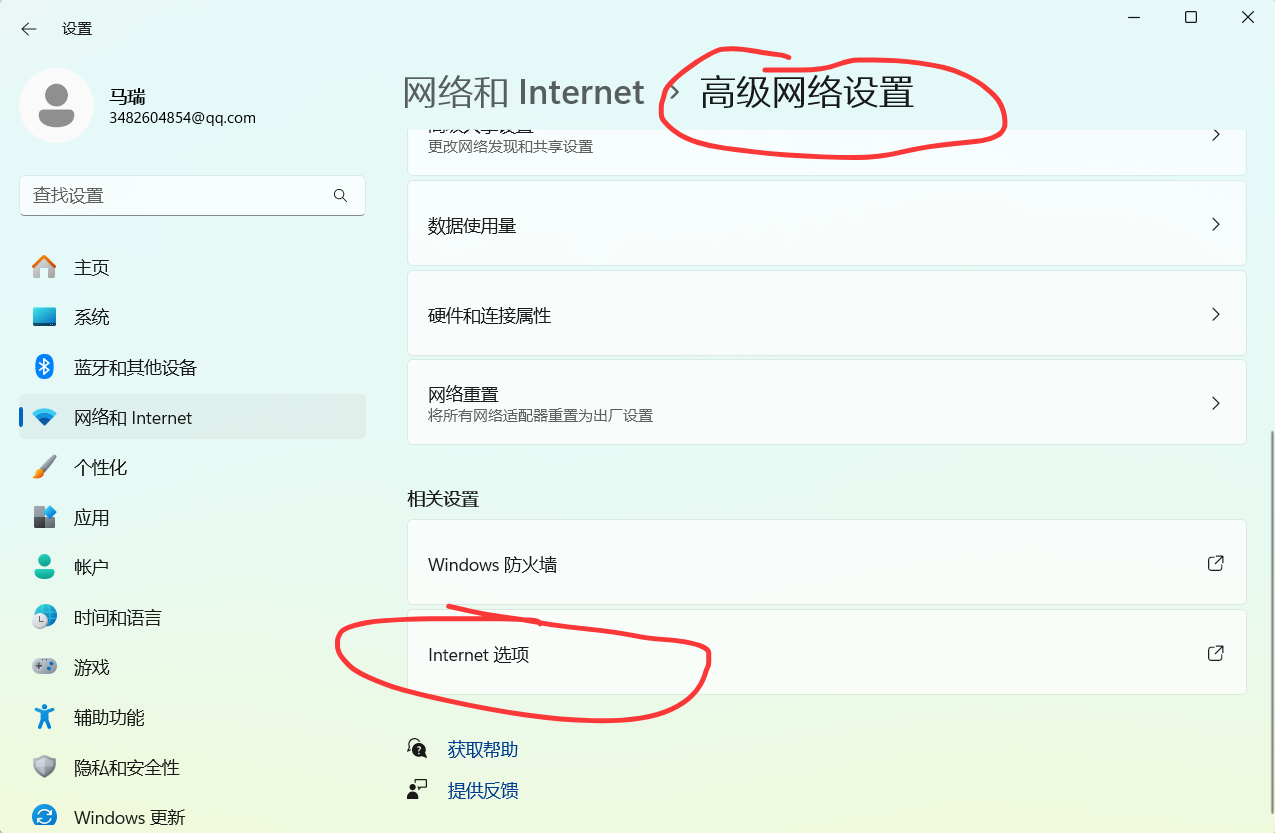
Task: Click the 获取帮助 headset icon
Action: click(x=417, y=749)
